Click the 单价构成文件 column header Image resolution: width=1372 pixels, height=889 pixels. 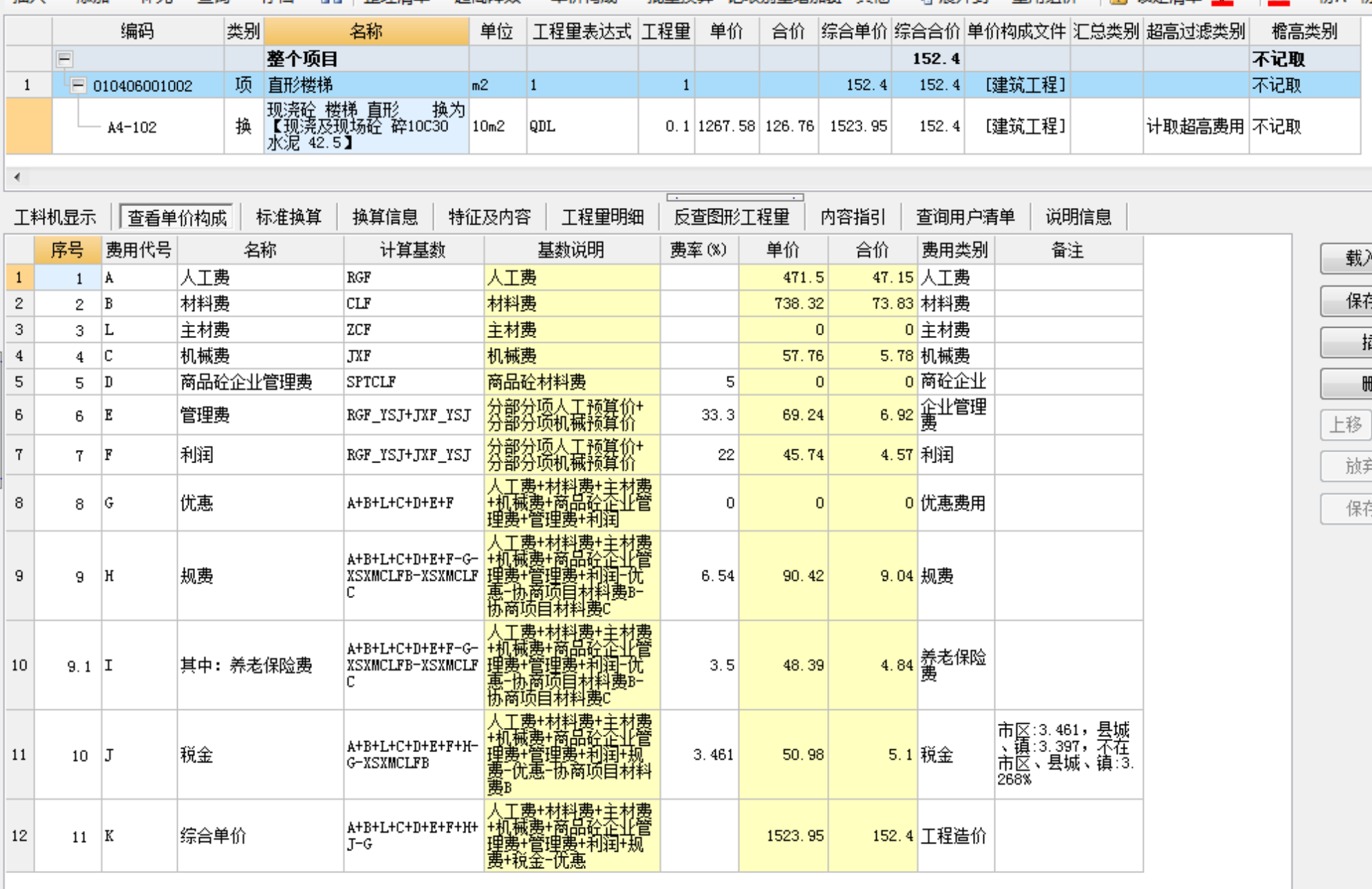(x=1017, y=31)
